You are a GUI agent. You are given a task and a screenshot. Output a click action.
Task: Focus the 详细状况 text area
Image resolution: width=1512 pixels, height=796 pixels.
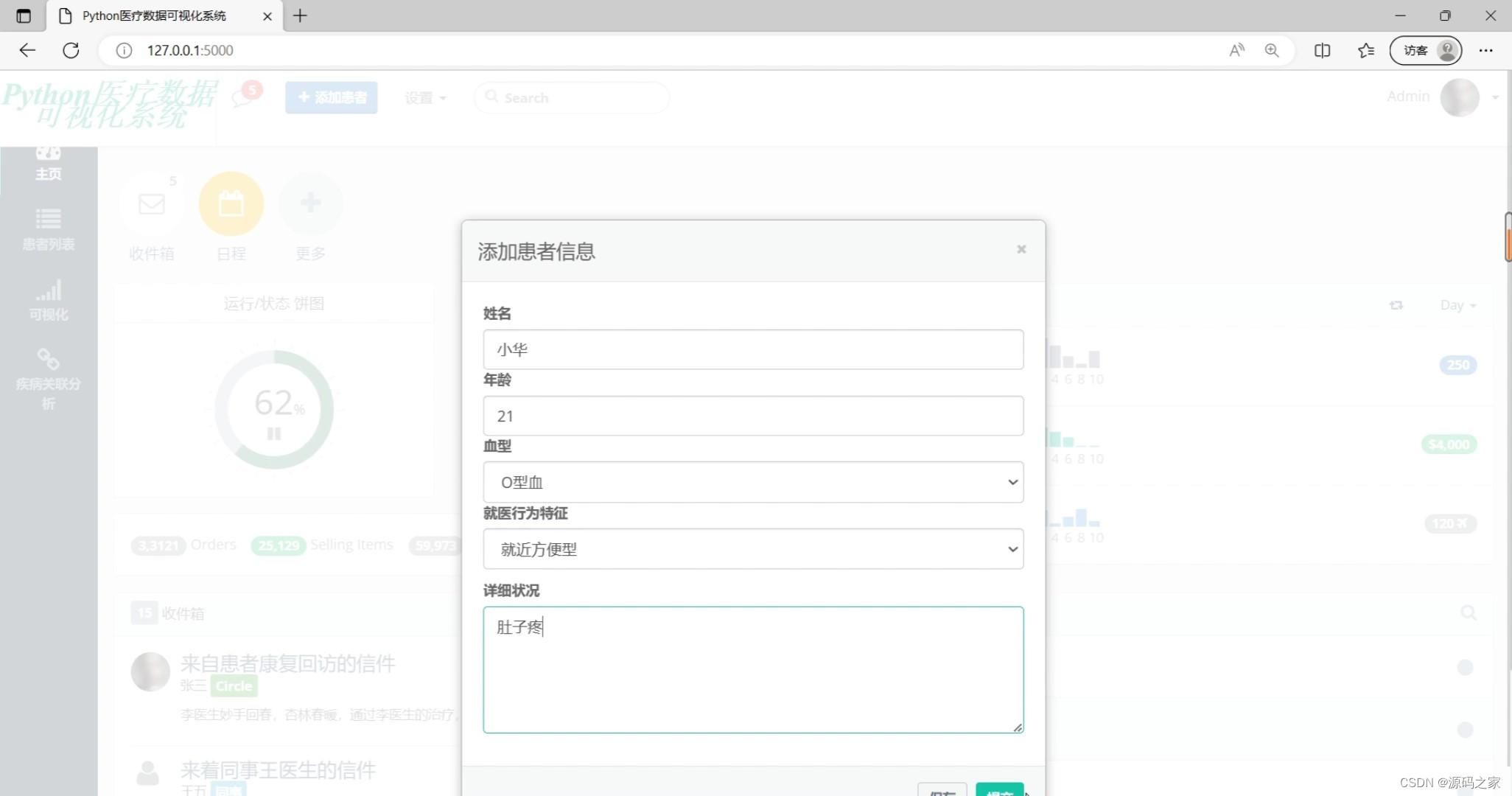tap(753, 669)
